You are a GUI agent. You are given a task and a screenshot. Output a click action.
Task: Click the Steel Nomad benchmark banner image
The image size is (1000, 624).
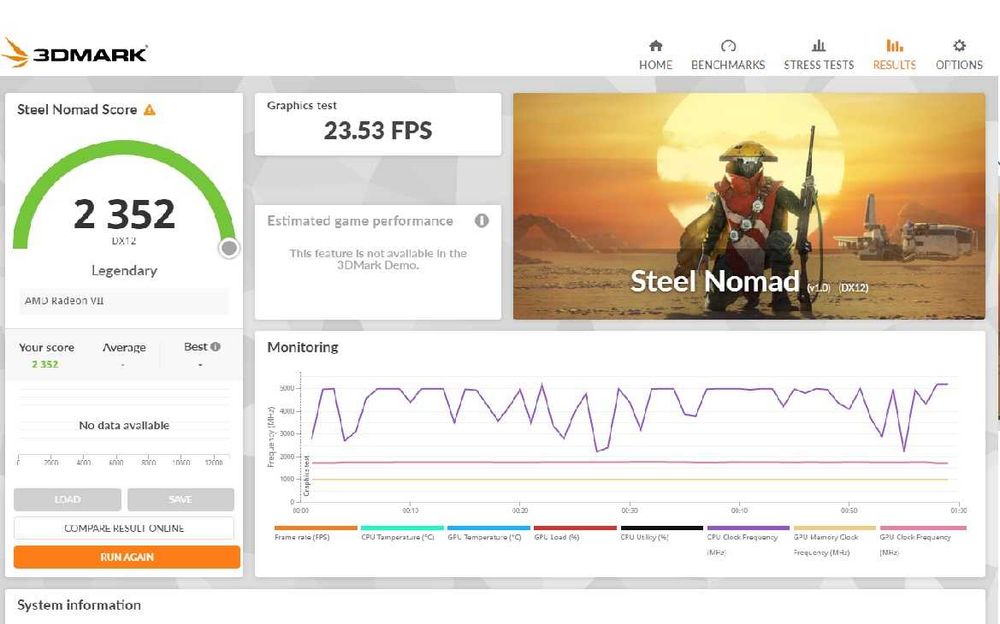(749, 206)
